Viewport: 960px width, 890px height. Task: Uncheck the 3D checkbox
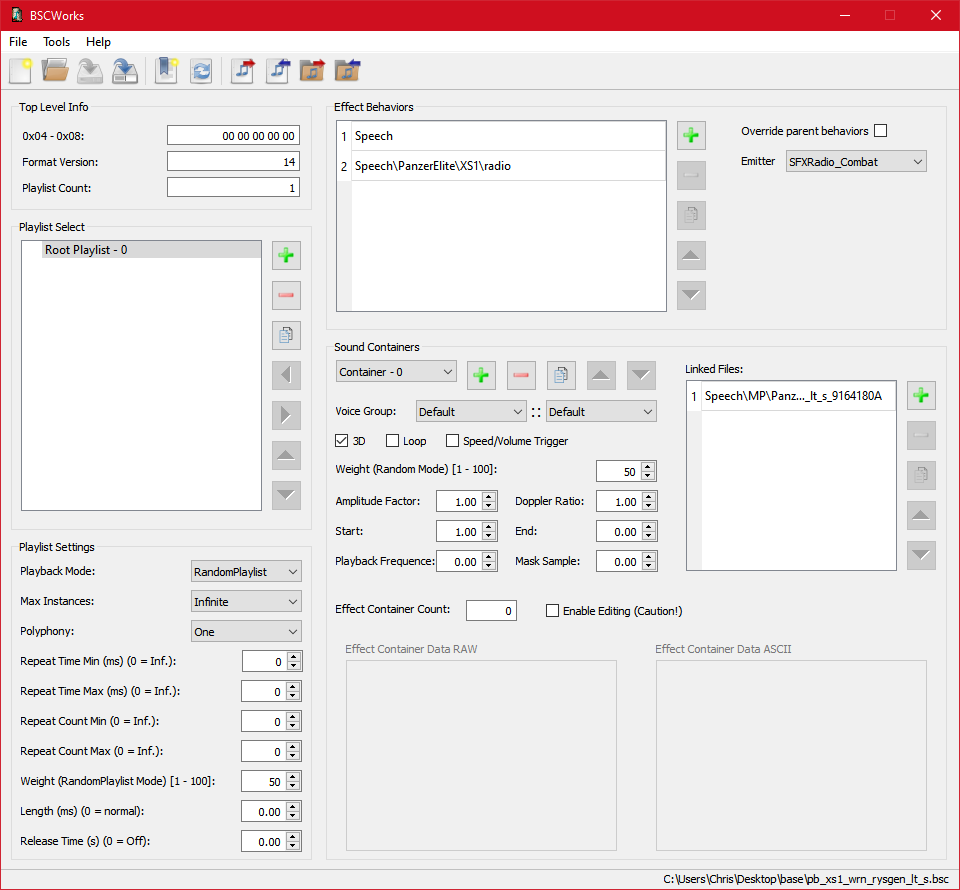(342, 440)
